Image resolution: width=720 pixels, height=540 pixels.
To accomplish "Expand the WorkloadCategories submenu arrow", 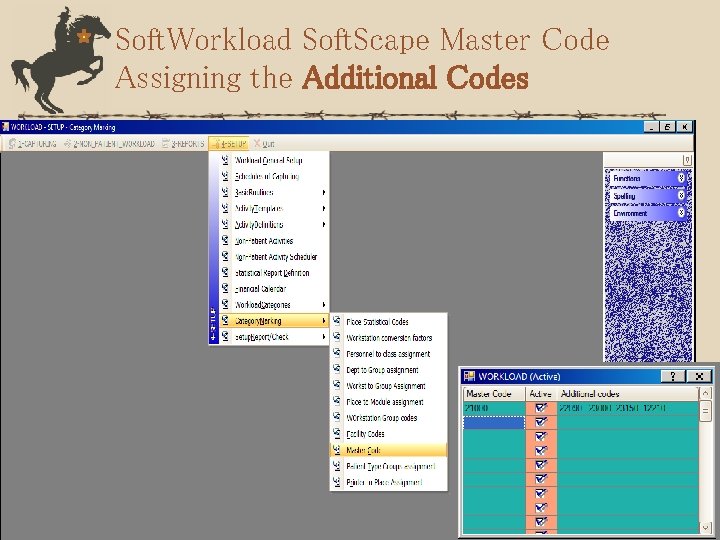I will coord(324,305).
